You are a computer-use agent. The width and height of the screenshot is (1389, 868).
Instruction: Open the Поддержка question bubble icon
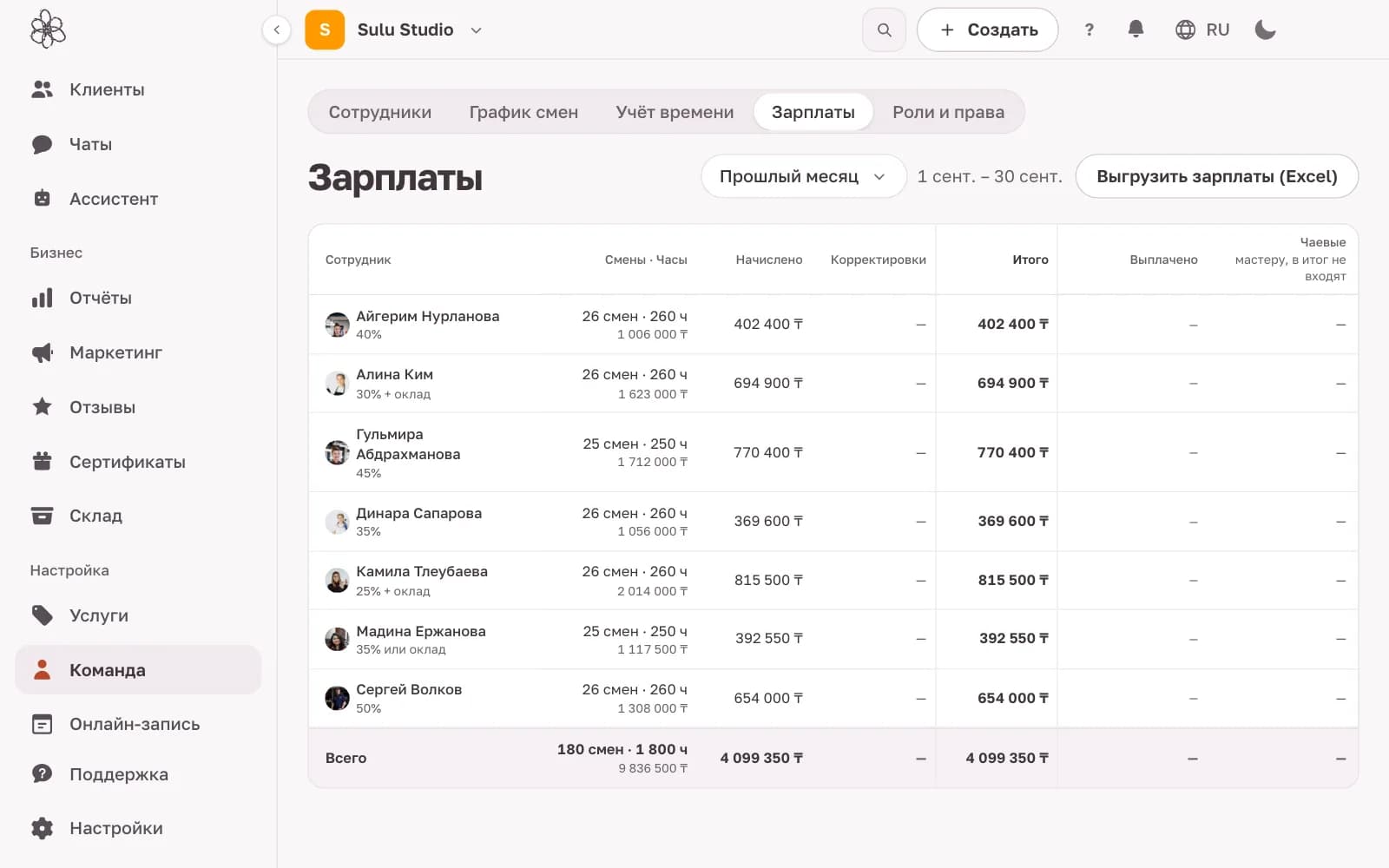[42, 774]
